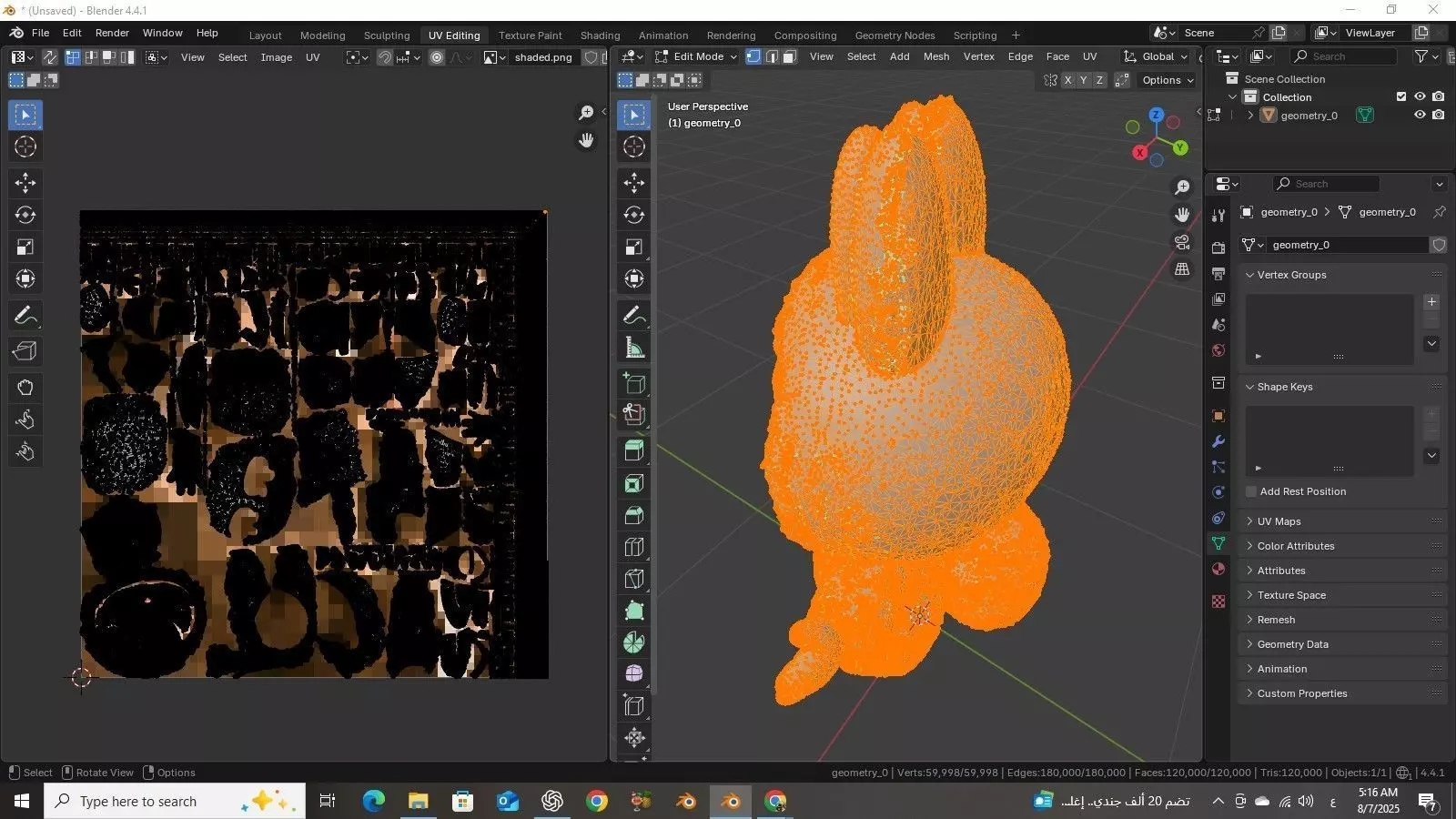
Task: Click the 3D viewport zoom magnifier icon
Action: 1182,187
